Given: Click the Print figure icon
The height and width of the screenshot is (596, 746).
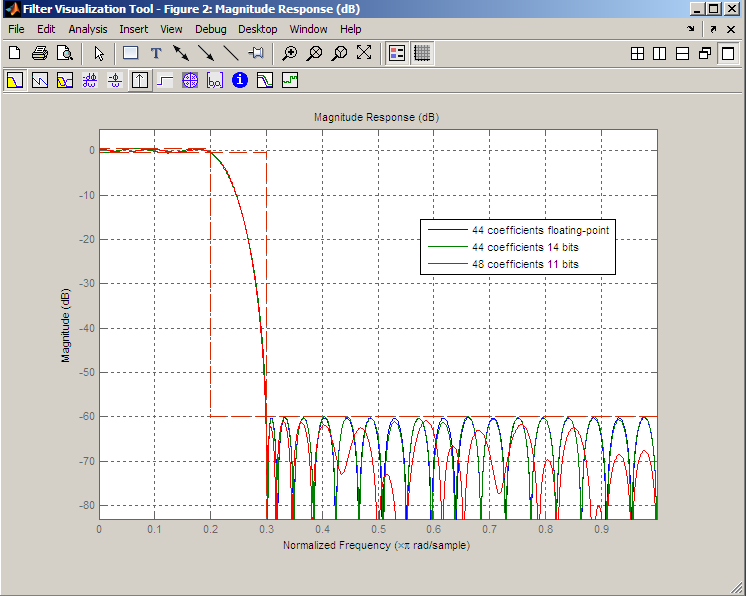Looking at the screenshot, I should click(40, 53).
